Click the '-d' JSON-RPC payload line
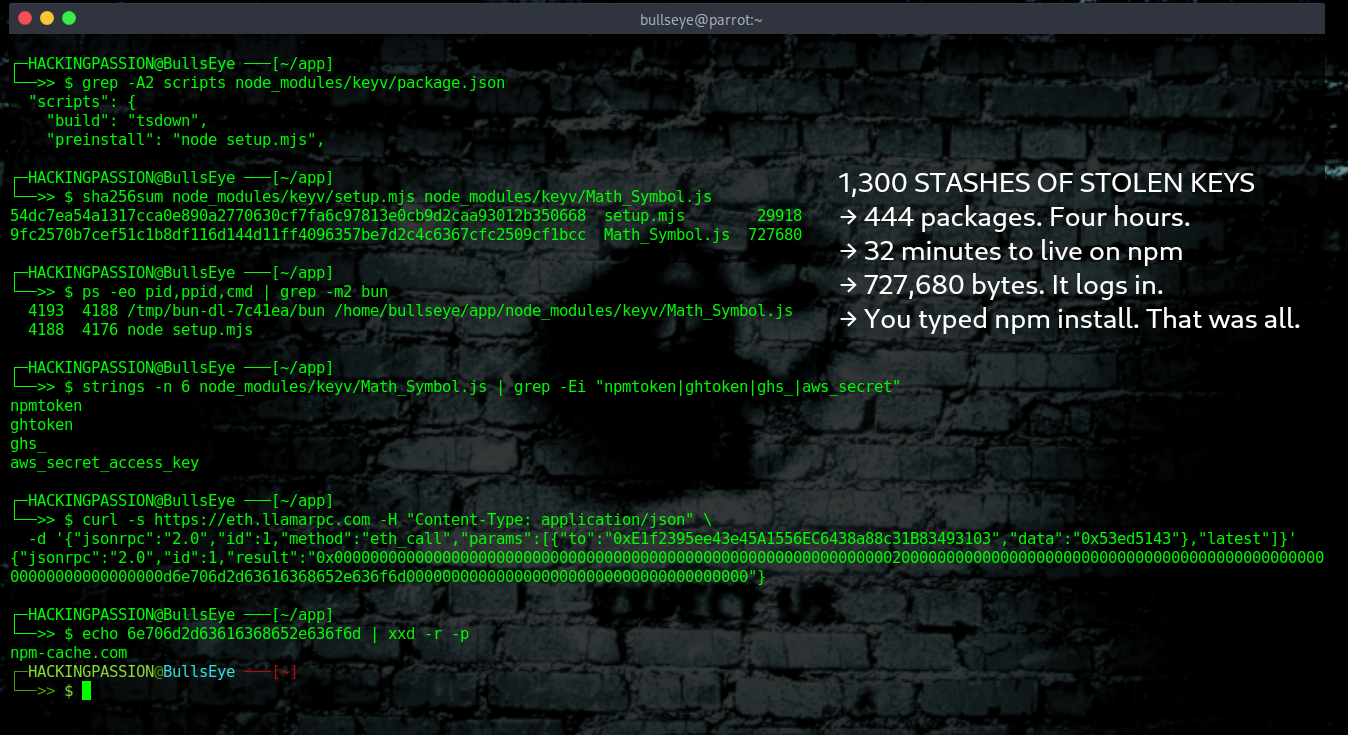The height and width of the screenshot is (735, 1348). click(662, 538)
